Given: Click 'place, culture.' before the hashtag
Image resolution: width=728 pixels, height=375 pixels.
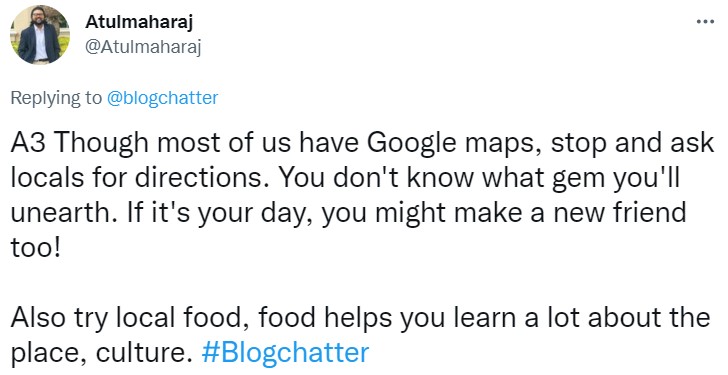Looking at the screenshot, I should pyautogui.click(x=101, y=353).
